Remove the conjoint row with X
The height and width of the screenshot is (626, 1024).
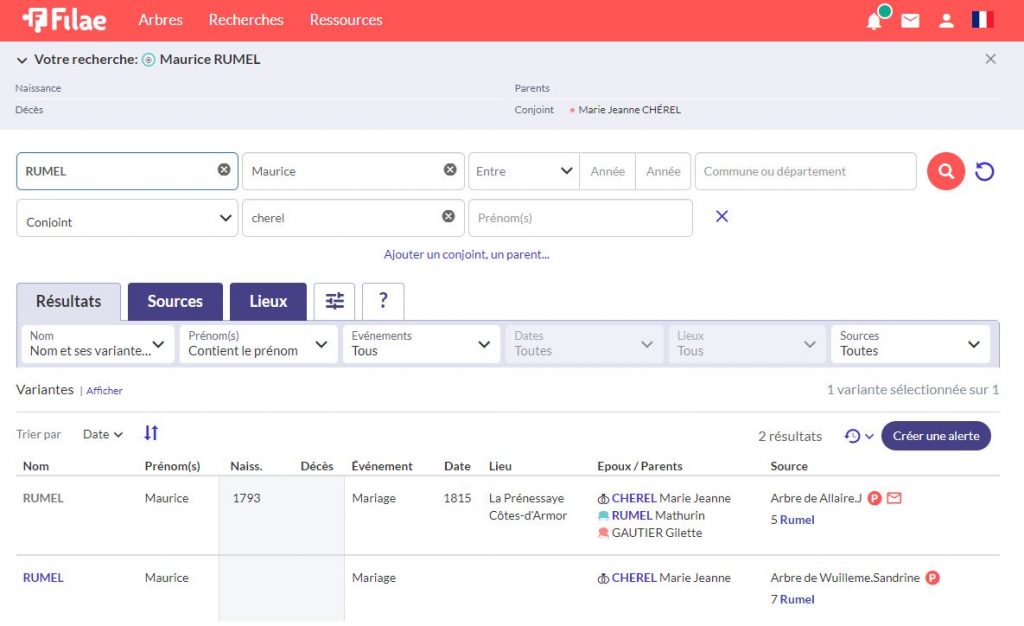click(x=722, y=217)
